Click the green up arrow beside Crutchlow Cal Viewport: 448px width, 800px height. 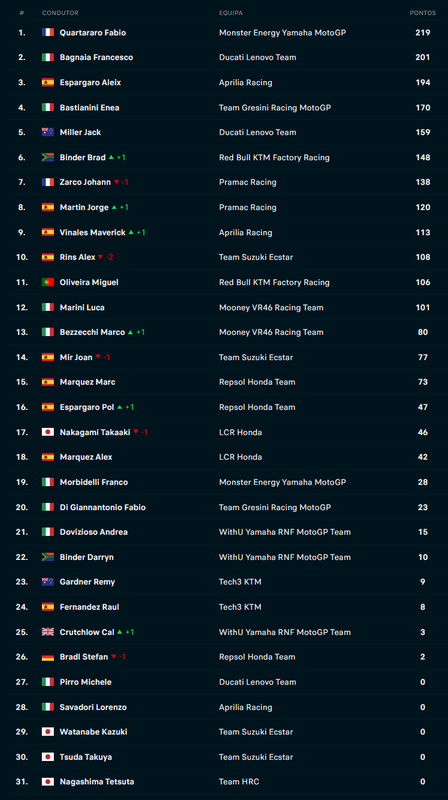(x=119, y=632)
